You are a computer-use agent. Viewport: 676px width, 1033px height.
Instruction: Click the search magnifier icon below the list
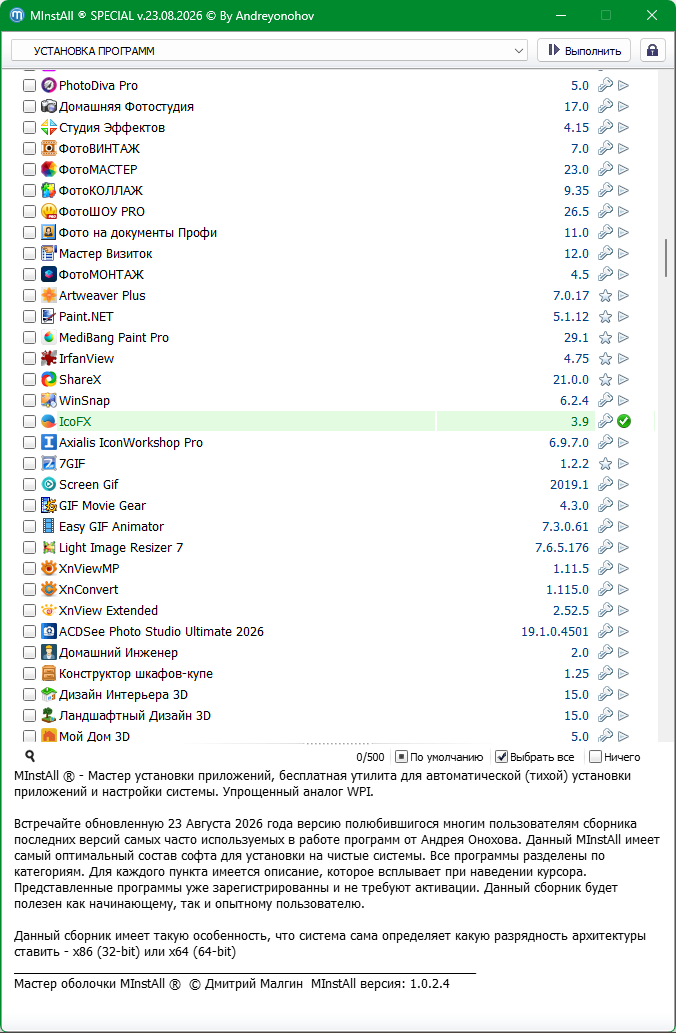[30, 756]
